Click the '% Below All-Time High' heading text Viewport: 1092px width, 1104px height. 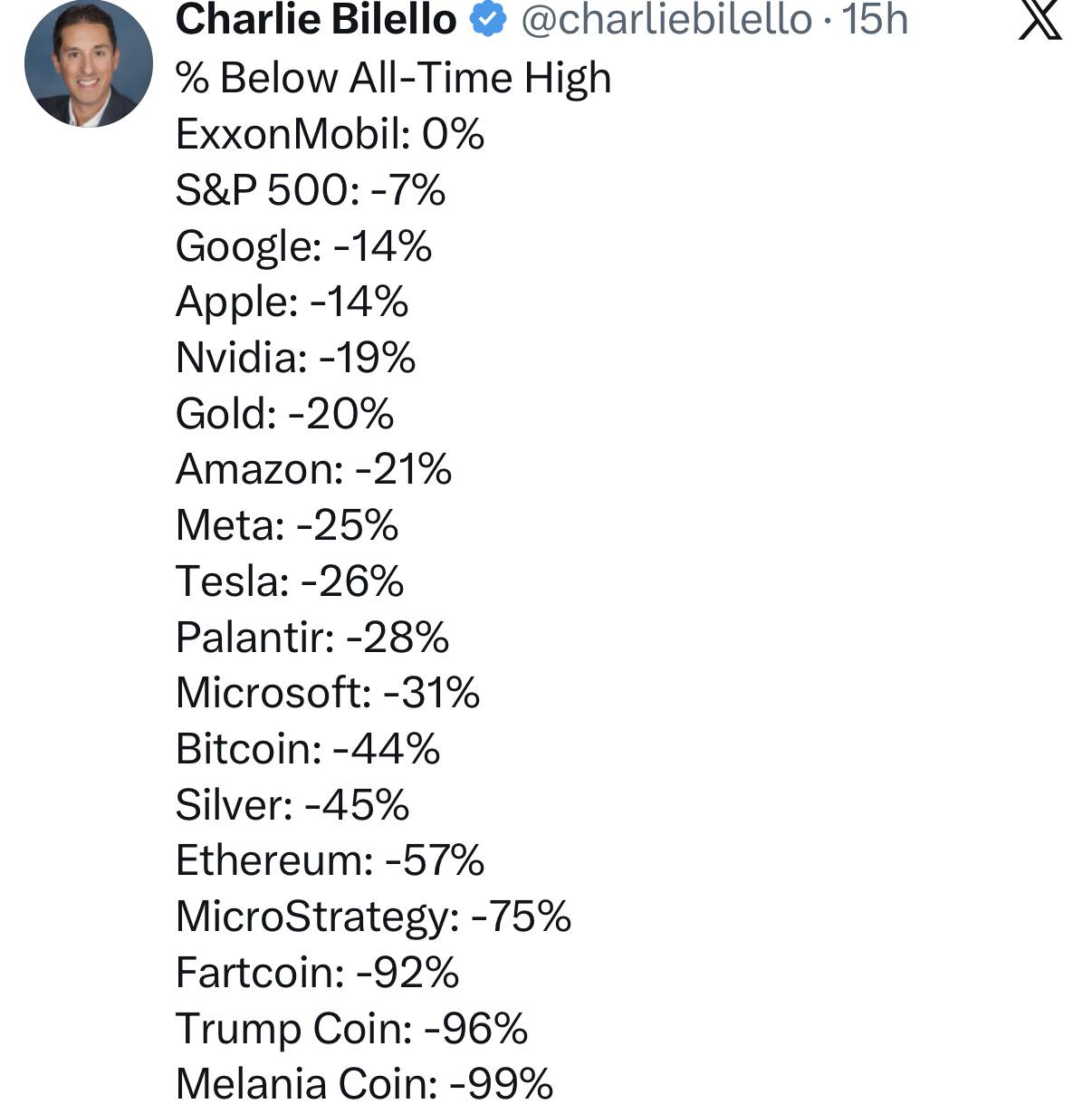click(393, 78)
